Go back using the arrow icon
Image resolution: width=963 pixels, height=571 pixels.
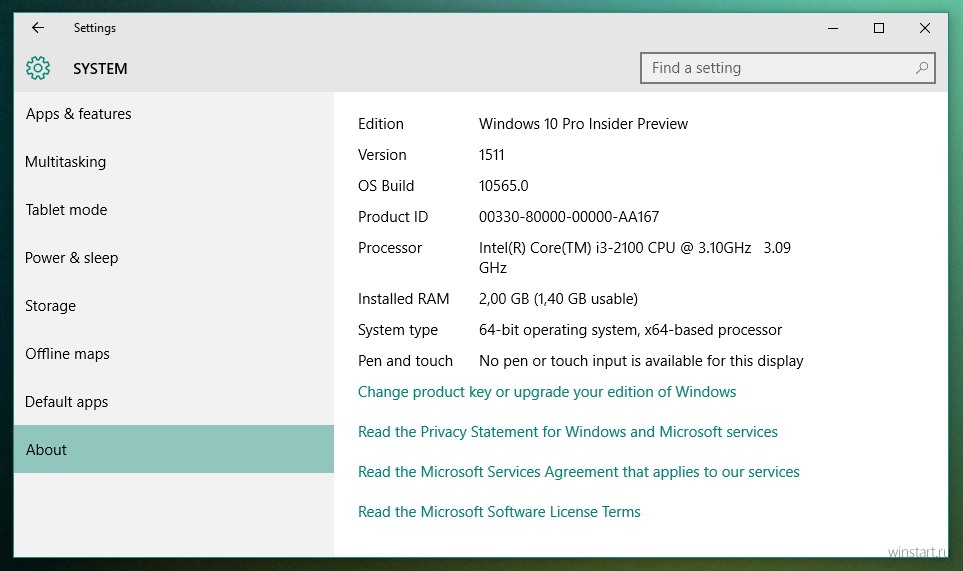click(38, 28)
